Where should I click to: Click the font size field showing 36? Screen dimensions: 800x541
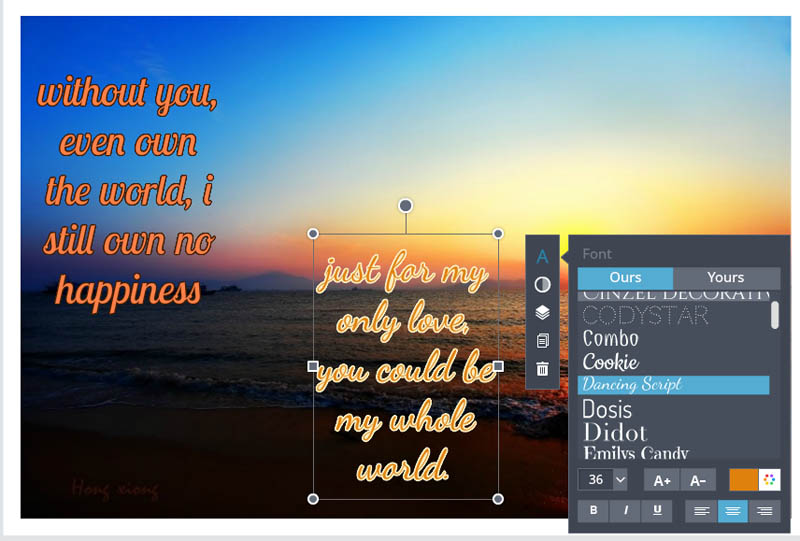click(x=596, y=480)
